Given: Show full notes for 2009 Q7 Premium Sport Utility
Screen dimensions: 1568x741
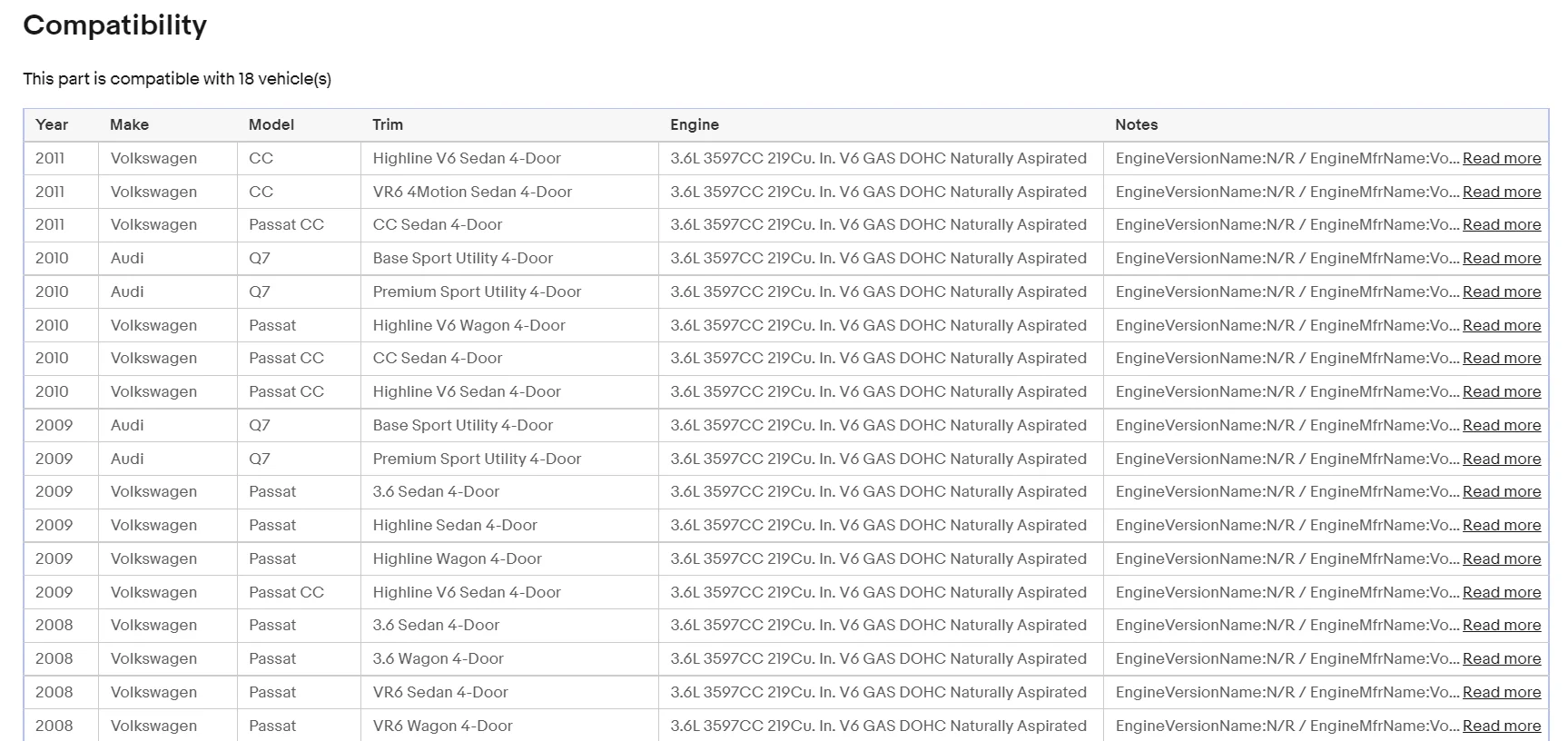Looking at the screenshot, I should tap(1502, 459).
